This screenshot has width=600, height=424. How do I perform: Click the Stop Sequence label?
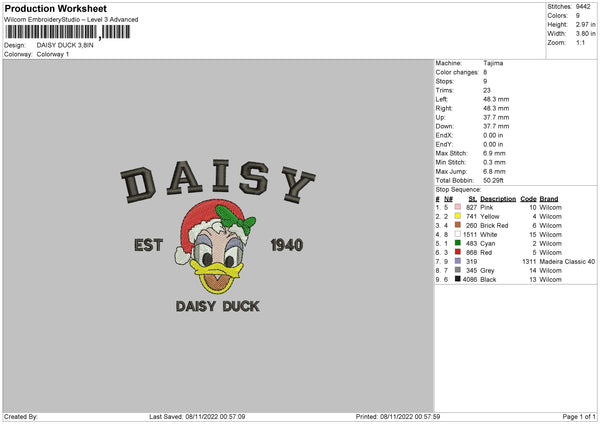[458, 190]
